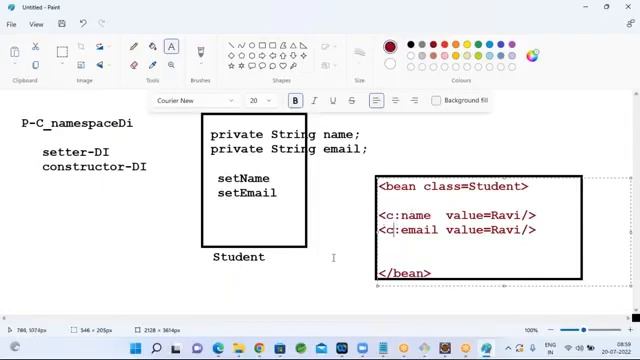Click the Paste clipboard icon
Screen dimensions: 640x360
click(15, 52)
